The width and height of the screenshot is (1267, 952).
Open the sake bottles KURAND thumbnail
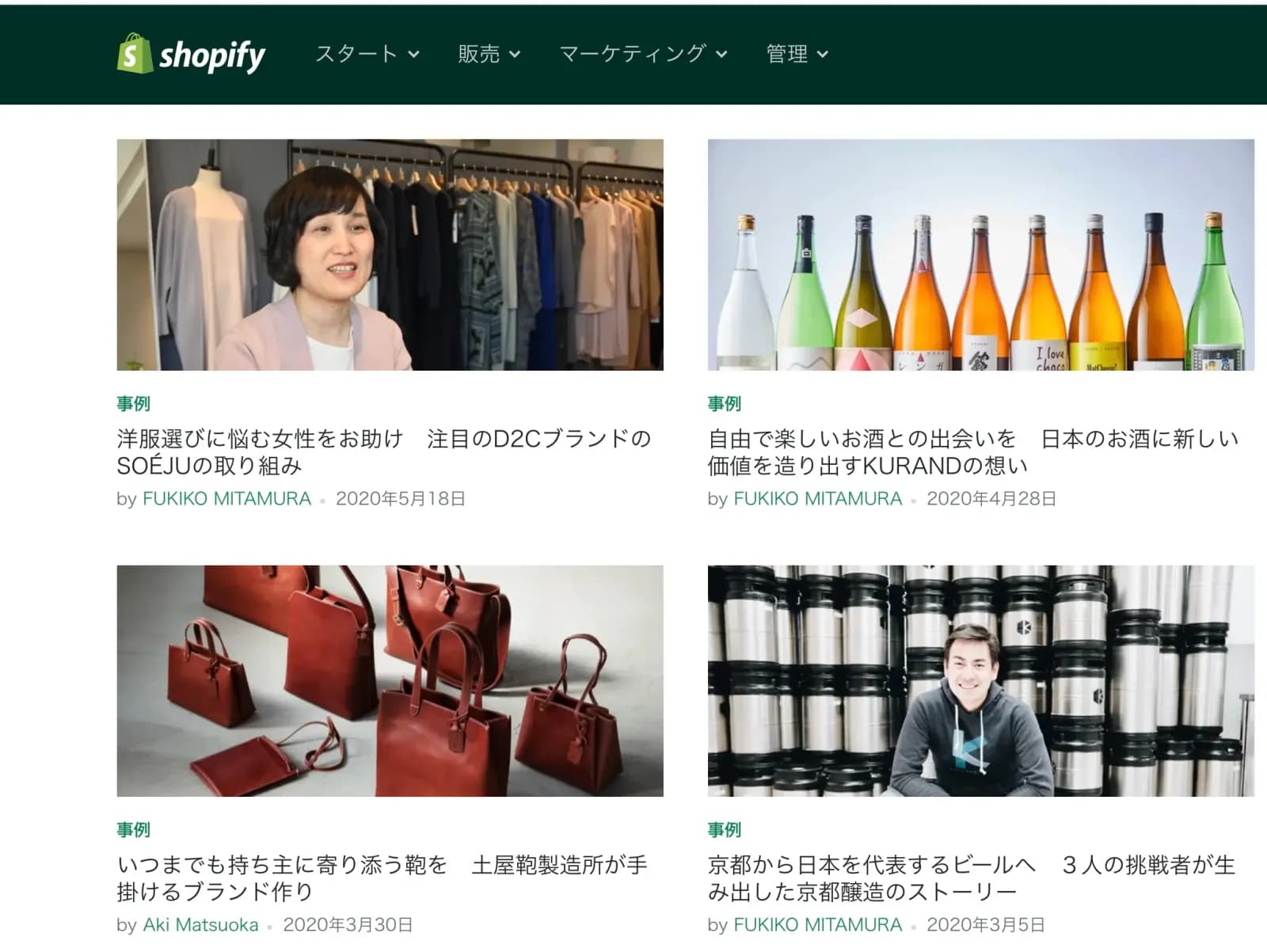980,255
